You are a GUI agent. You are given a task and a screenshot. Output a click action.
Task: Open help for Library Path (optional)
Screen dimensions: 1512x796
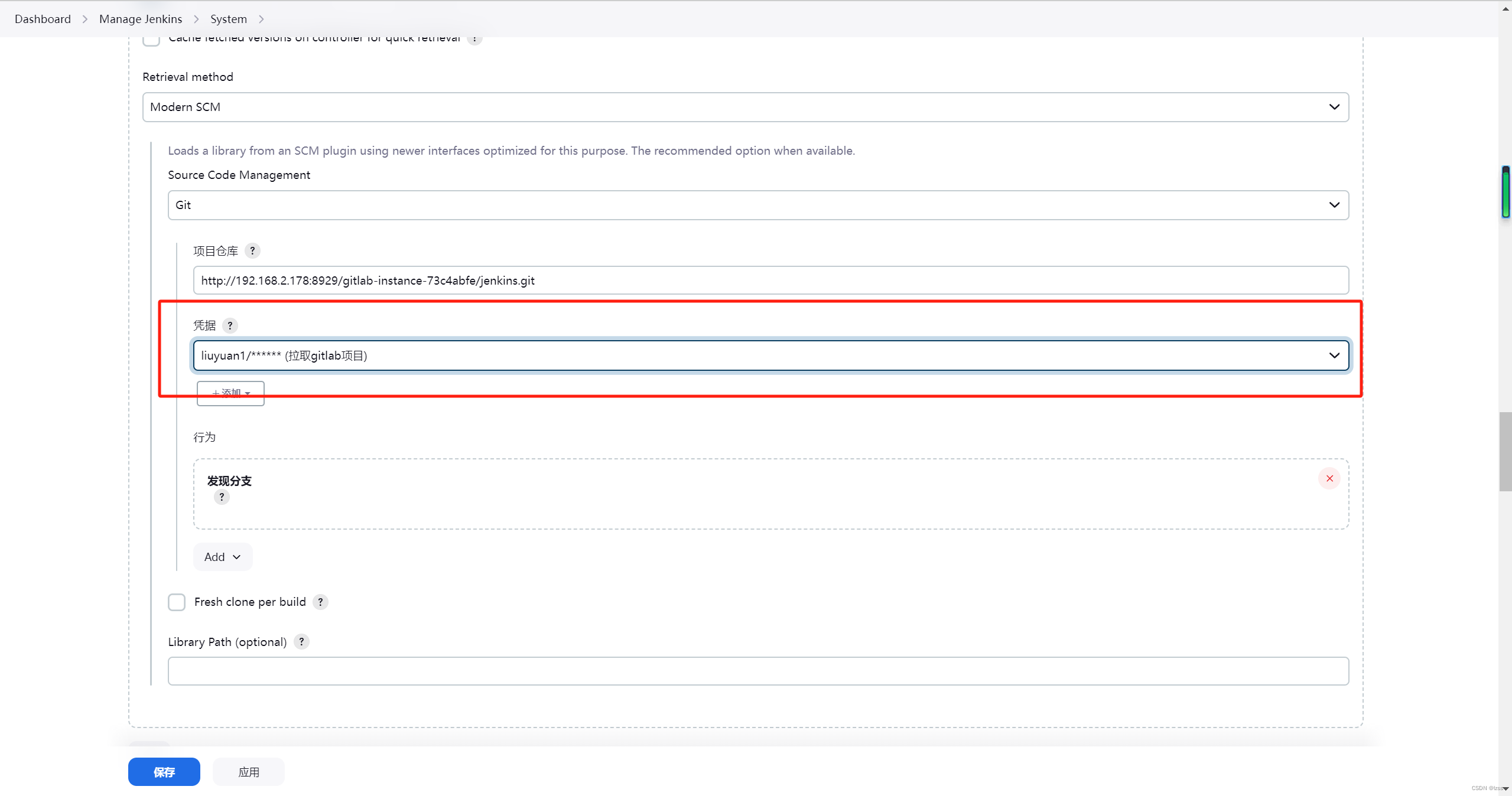[301, 642]
